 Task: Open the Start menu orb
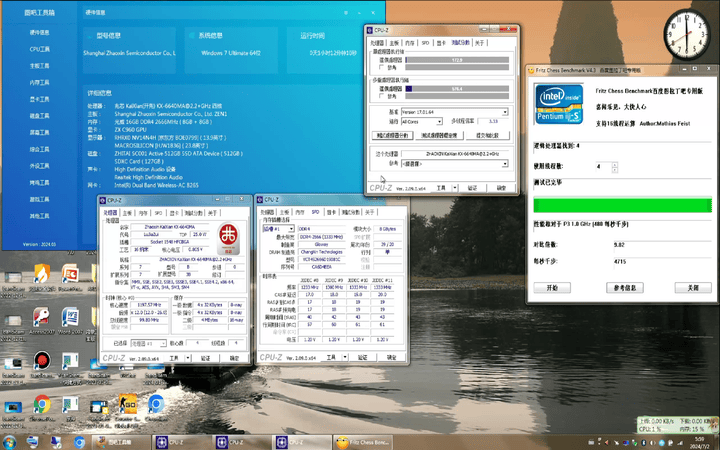[x=9, y=442]
